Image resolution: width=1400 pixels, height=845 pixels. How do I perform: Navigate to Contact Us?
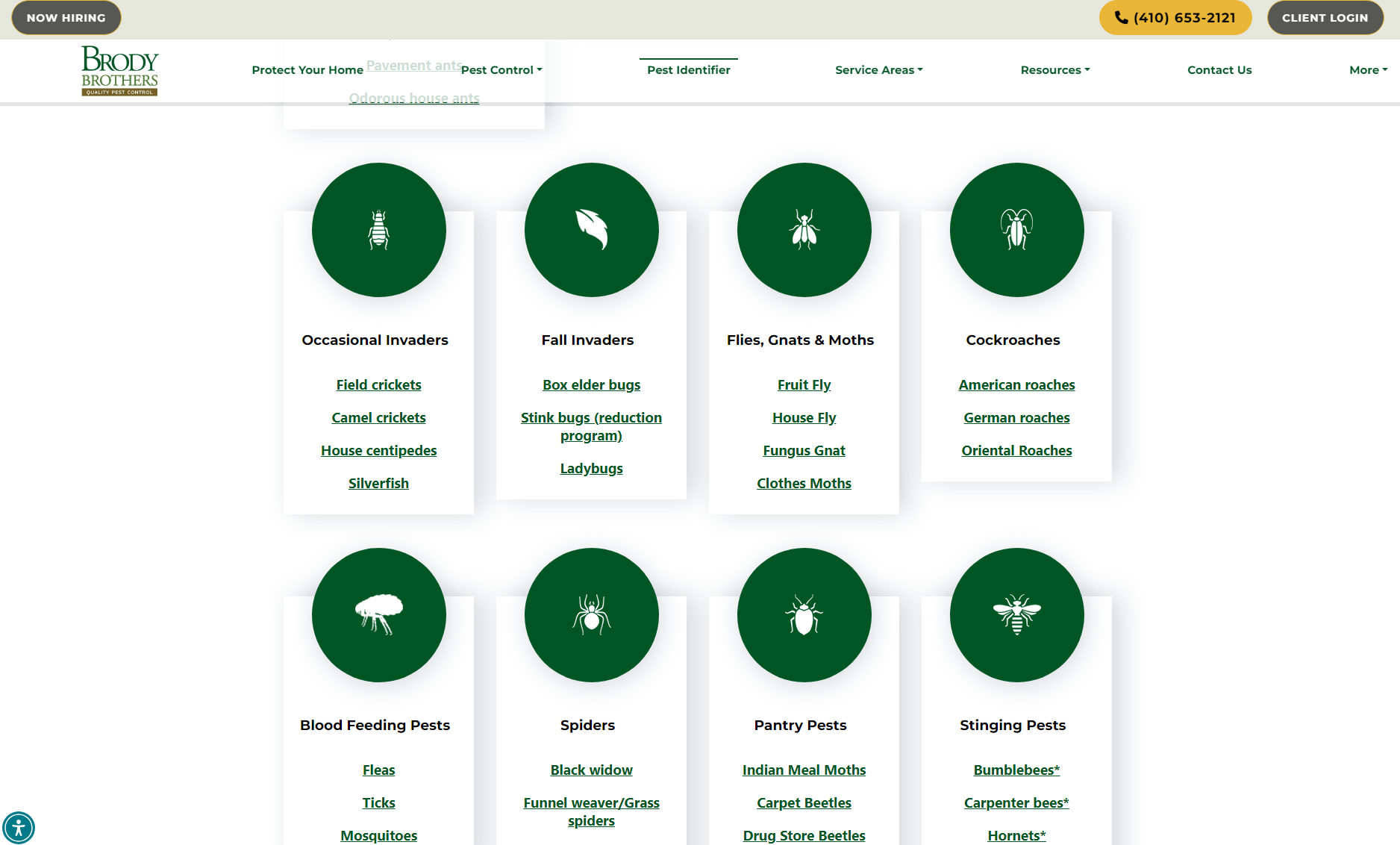(x=1219, y=69)
